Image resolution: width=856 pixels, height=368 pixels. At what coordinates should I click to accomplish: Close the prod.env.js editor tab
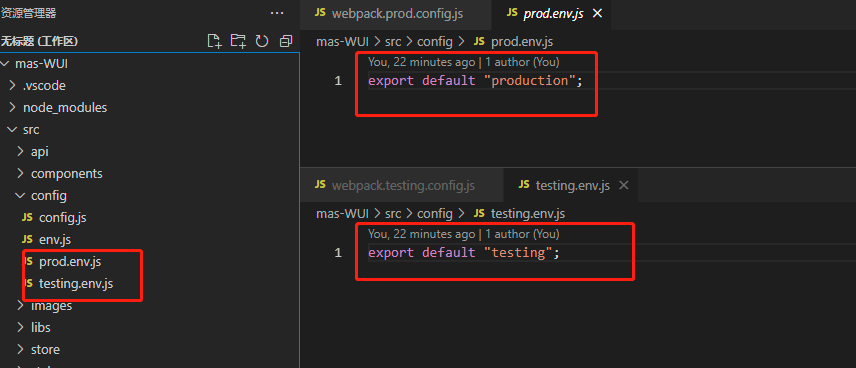pos(597,14)
